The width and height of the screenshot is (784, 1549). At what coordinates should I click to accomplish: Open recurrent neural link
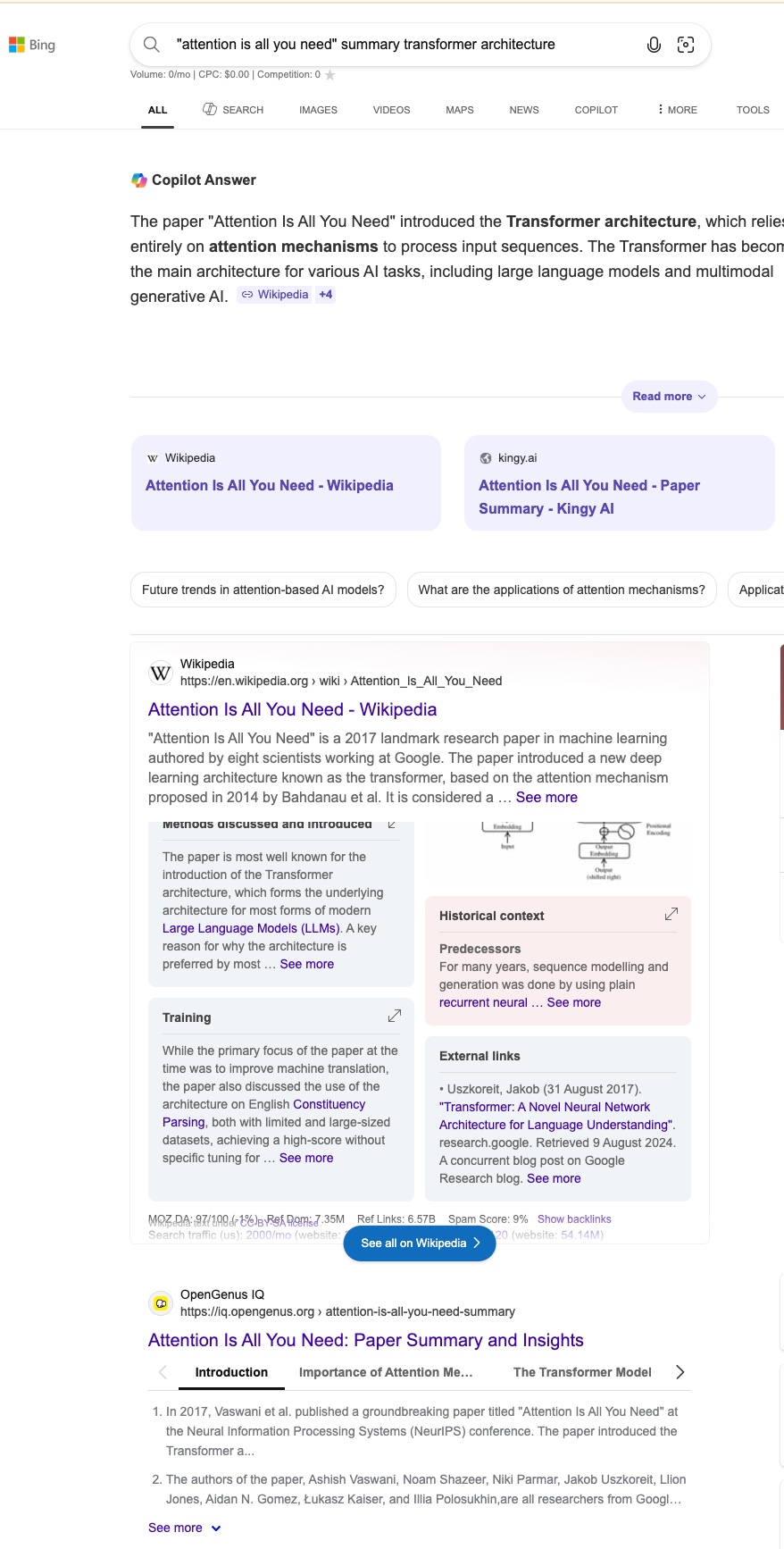click(x=483, y=1002)
